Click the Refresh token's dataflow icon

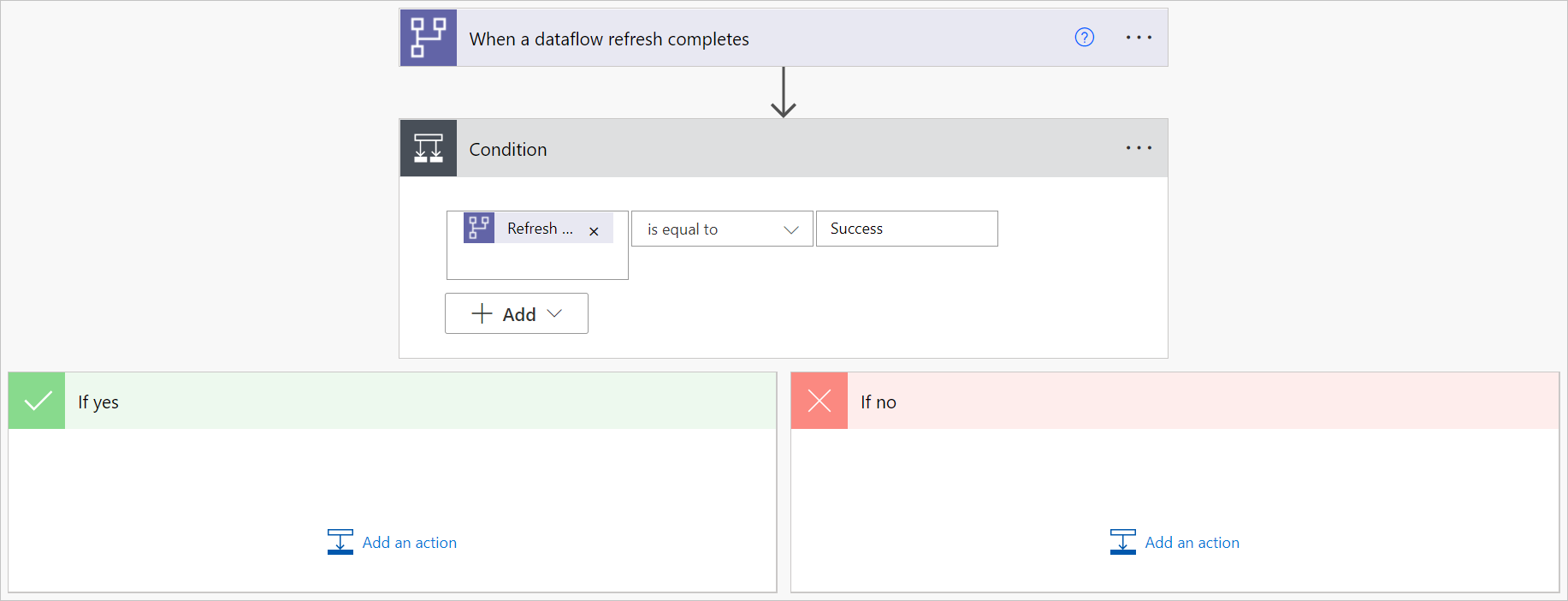tap(479, 229)
